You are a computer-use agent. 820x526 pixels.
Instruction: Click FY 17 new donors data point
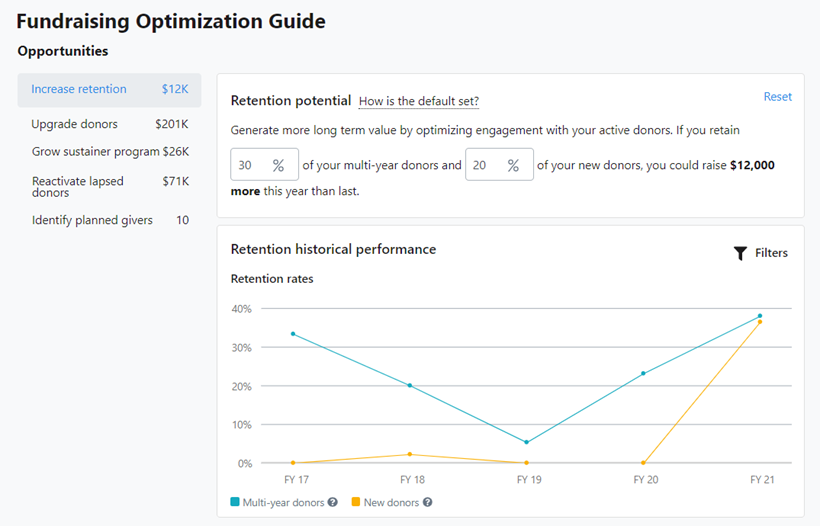[x=293, y=463]
